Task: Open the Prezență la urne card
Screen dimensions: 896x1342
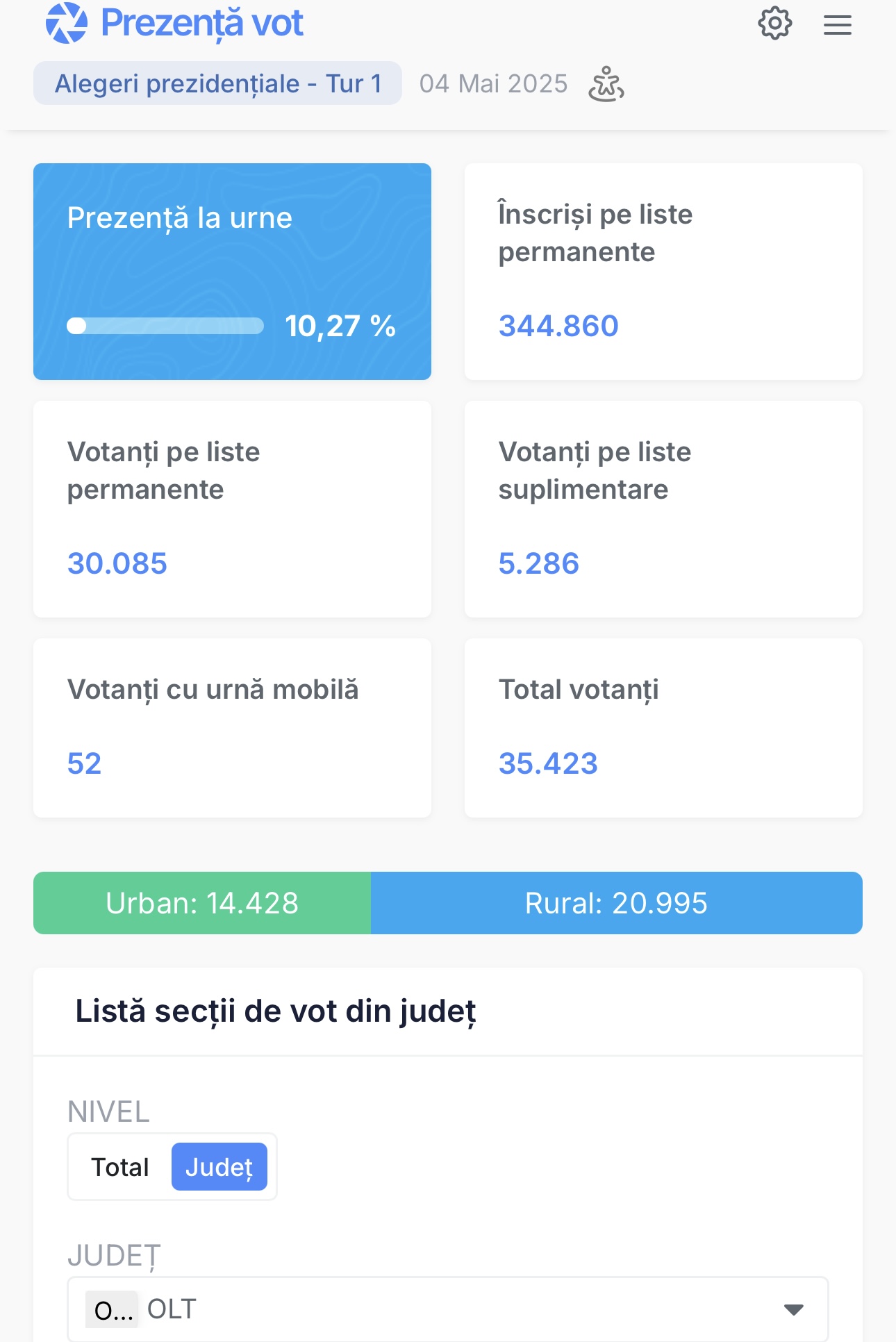Action: [x=232, y=272]
